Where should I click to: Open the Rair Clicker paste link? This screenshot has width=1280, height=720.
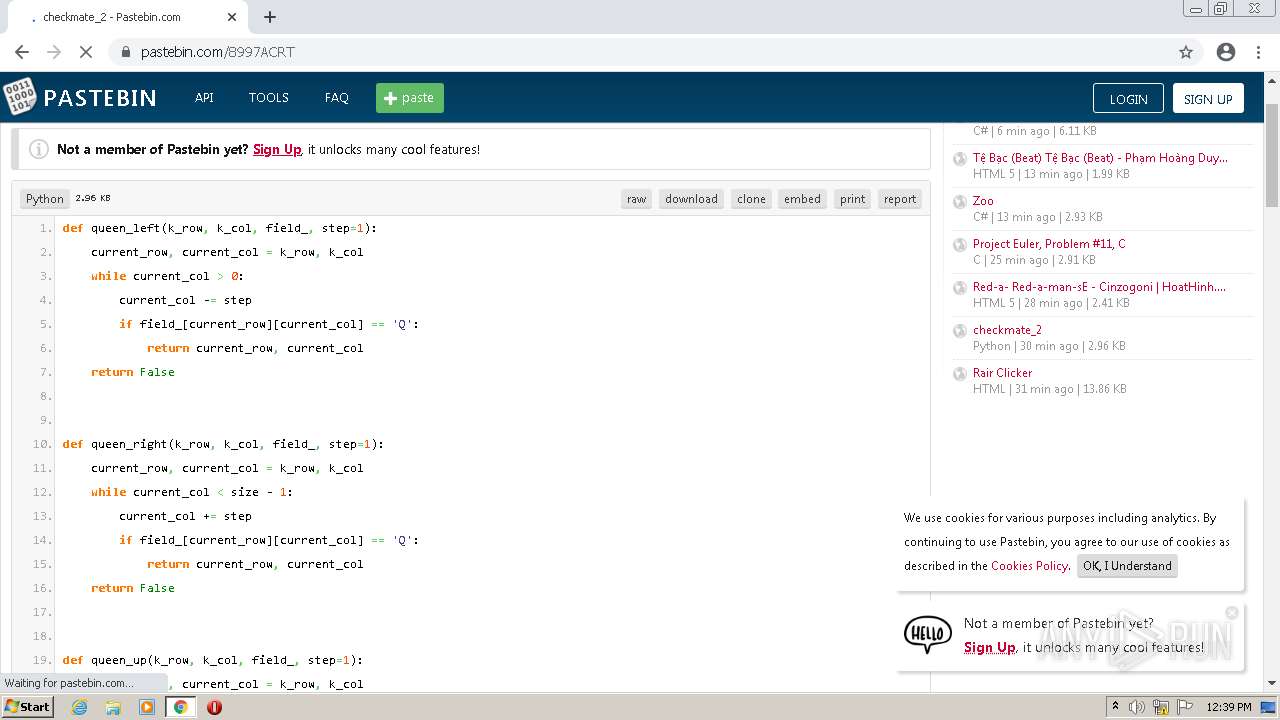coord(1002,373)
